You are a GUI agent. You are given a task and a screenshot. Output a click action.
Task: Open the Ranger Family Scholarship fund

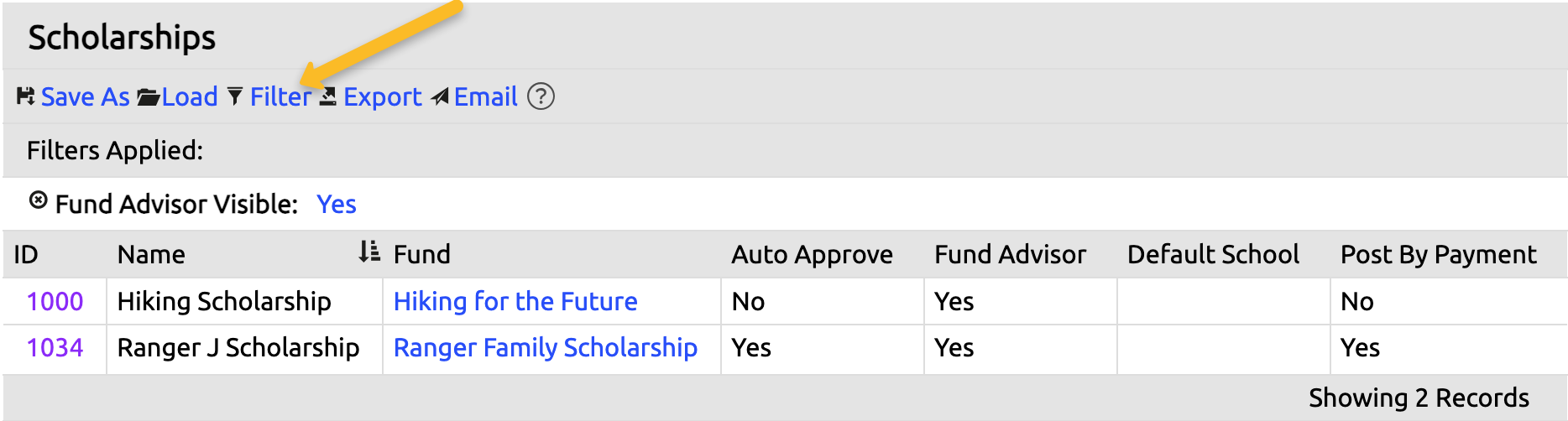coord(545,347)
